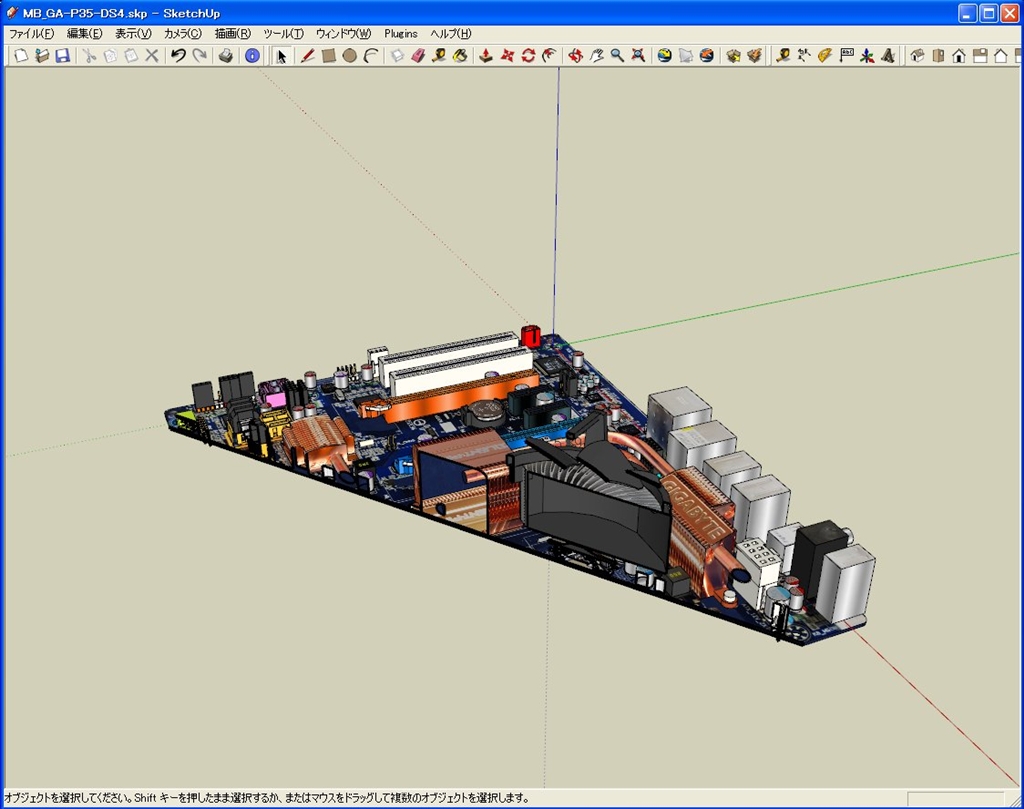Activate the Circle drawing tool
The height and width of the screenshot is (809, 1024).
coord(349,56)
